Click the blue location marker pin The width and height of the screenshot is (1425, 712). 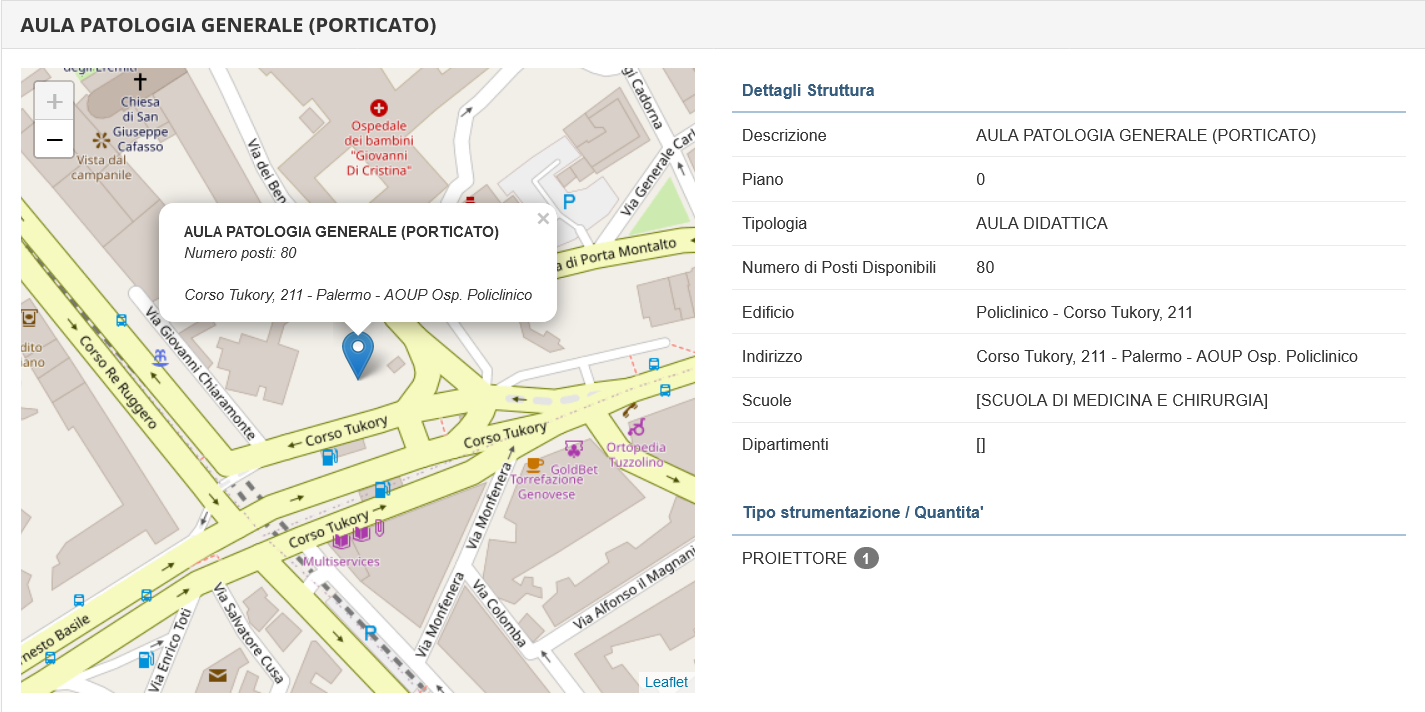pos(357,355)
